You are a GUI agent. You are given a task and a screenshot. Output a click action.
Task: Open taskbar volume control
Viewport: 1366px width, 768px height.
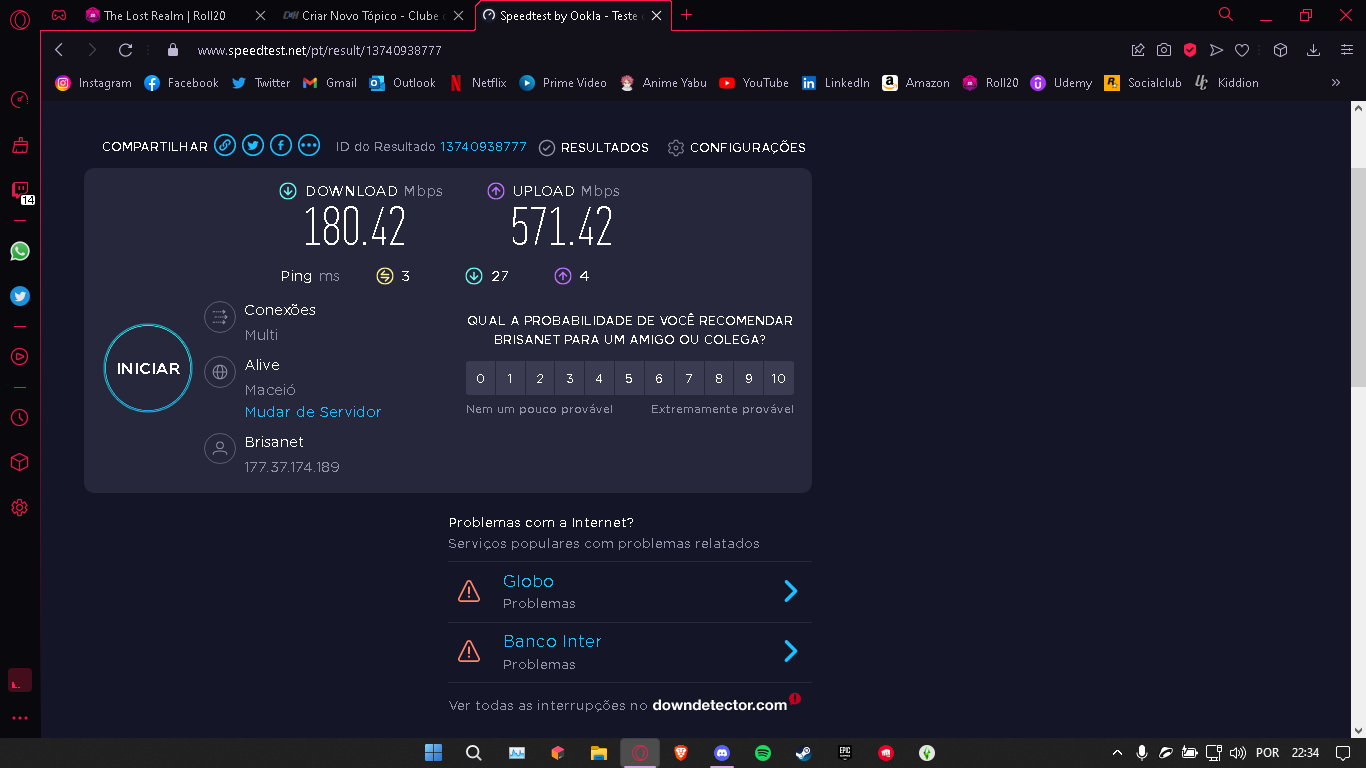point(1238,753)
